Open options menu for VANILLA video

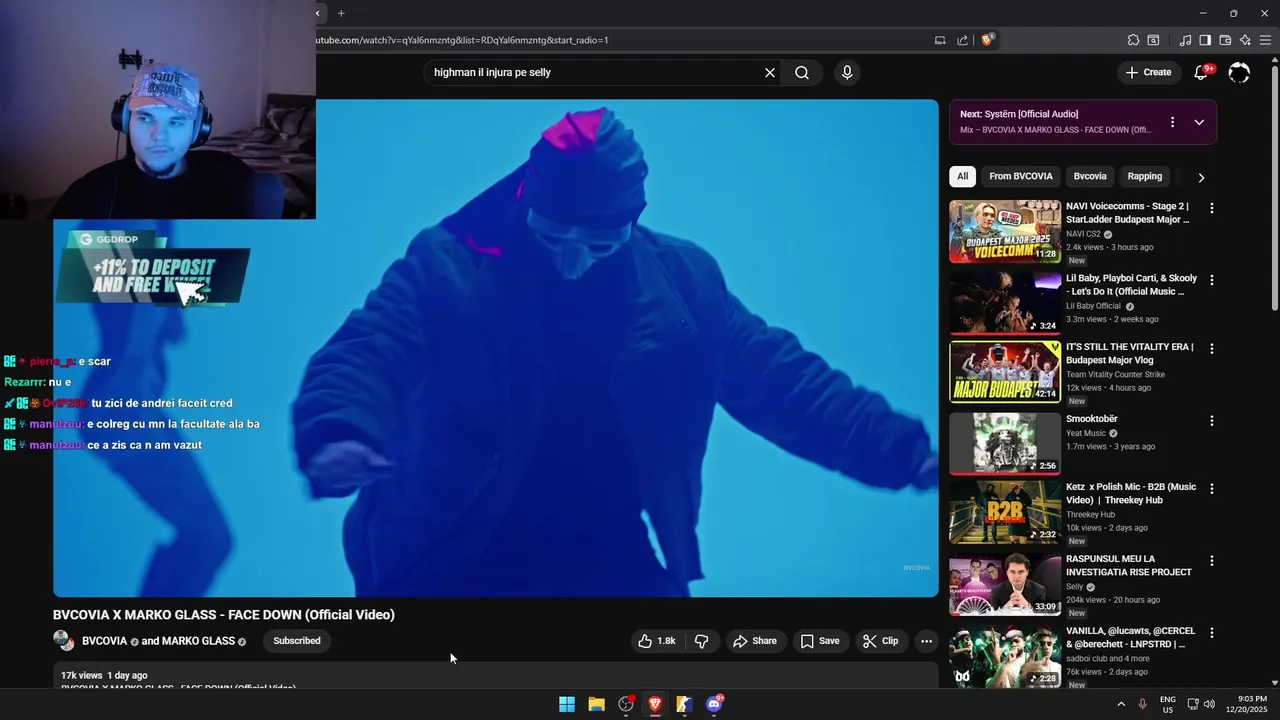click(x=1211, y=633)
